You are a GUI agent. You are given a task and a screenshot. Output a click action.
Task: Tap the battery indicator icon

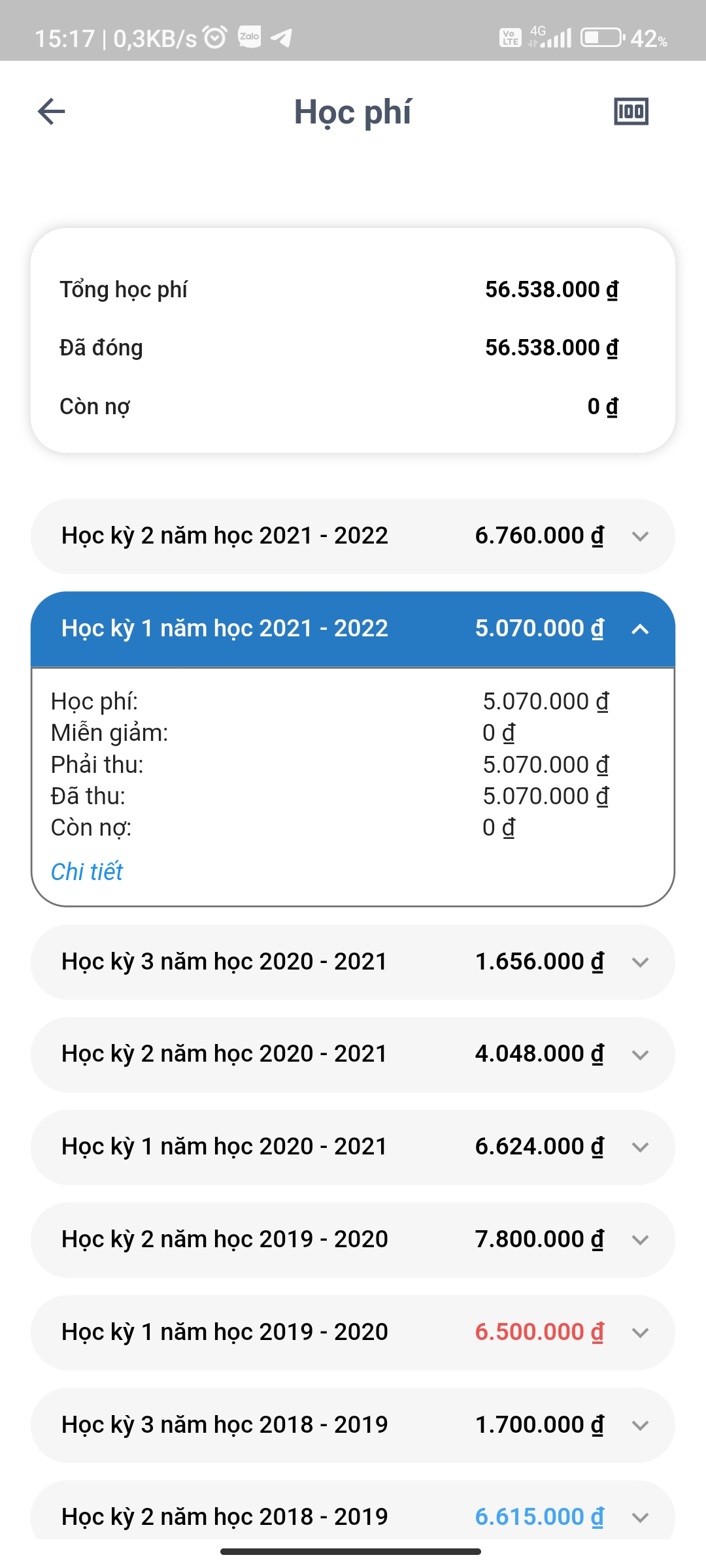point(601,37)
